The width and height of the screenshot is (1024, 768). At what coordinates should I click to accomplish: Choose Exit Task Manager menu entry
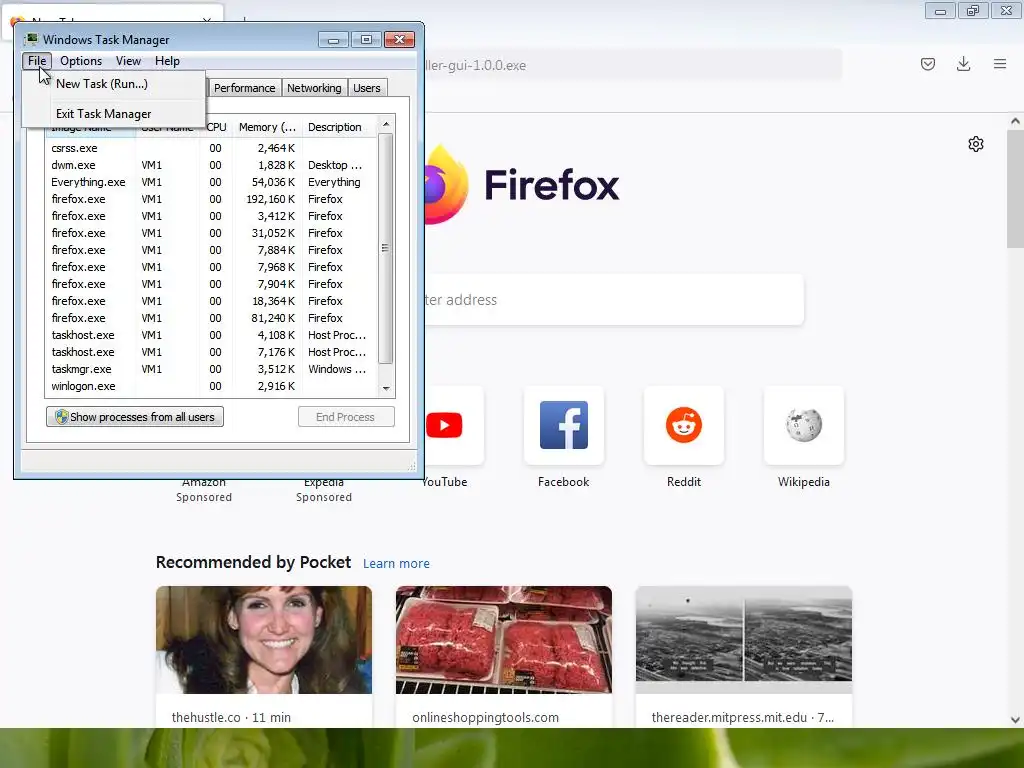click(x=103, y=114)
